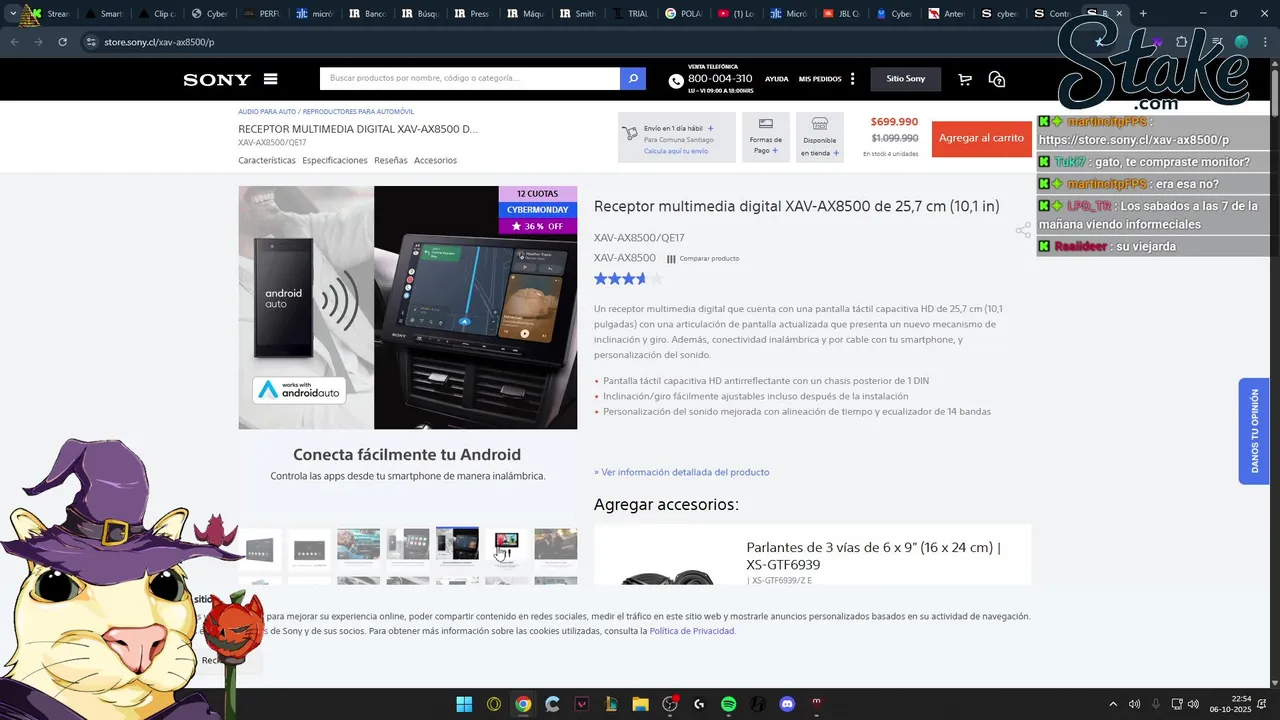Open the Sony hamburger menu
Viewport: 1280px width, 720px height.
(270, 79)
